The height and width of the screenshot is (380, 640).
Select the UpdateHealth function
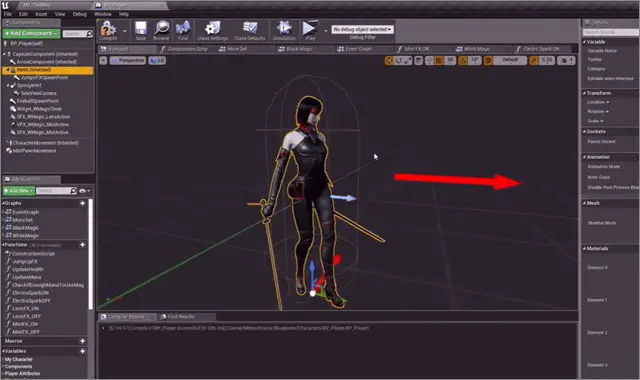[x=28, y=269]
